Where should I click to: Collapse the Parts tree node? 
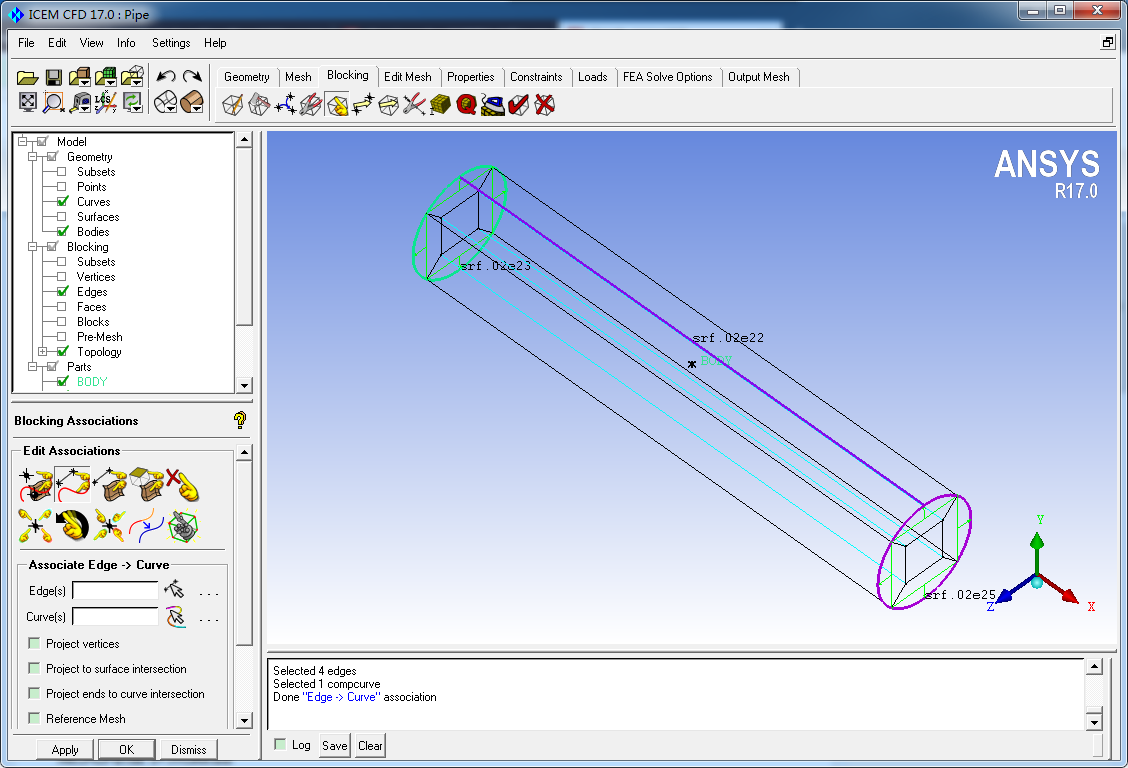tap(32, 367)
